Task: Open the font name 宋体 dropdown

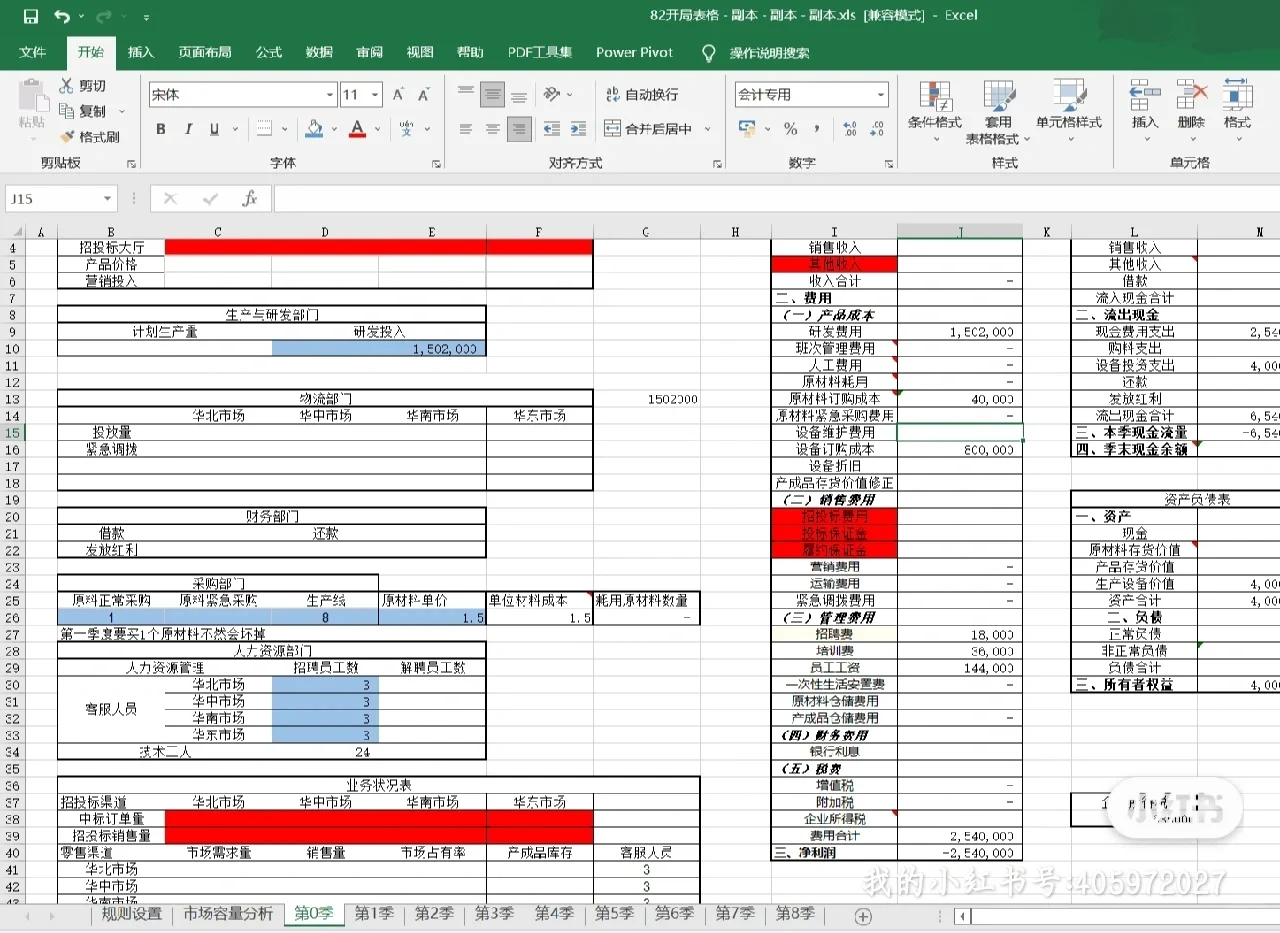Action: tap(330, 95)
